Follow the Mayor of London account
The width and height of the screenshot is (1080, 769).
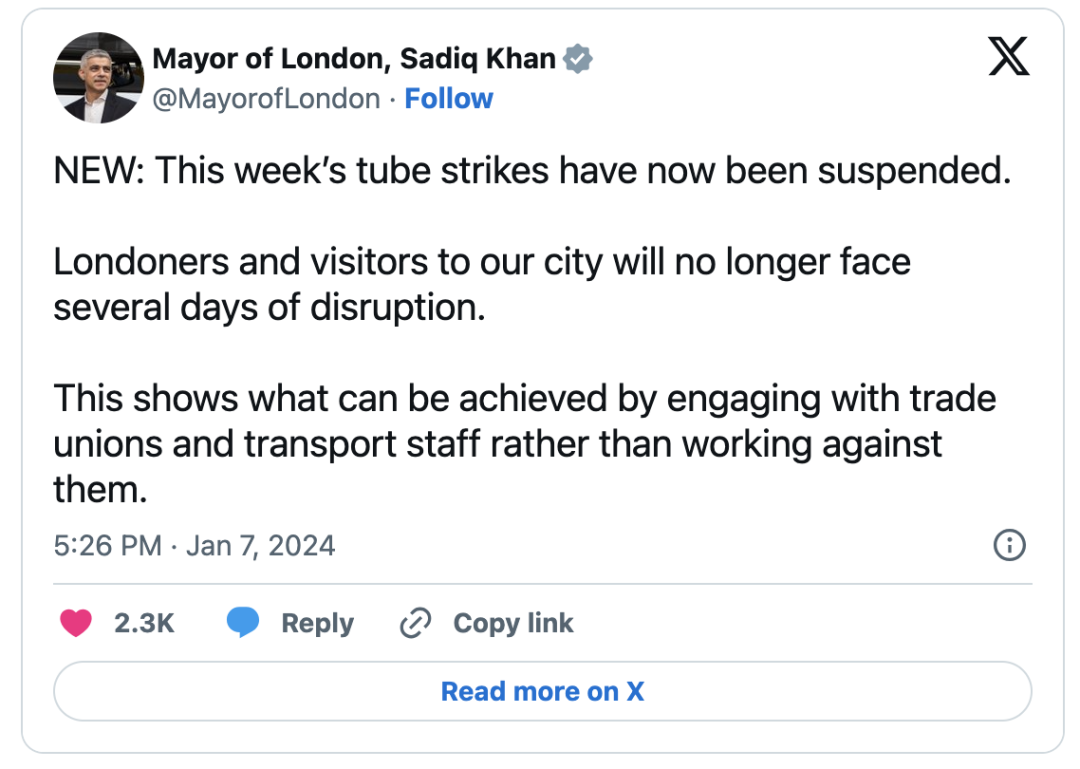pos(449,99)
